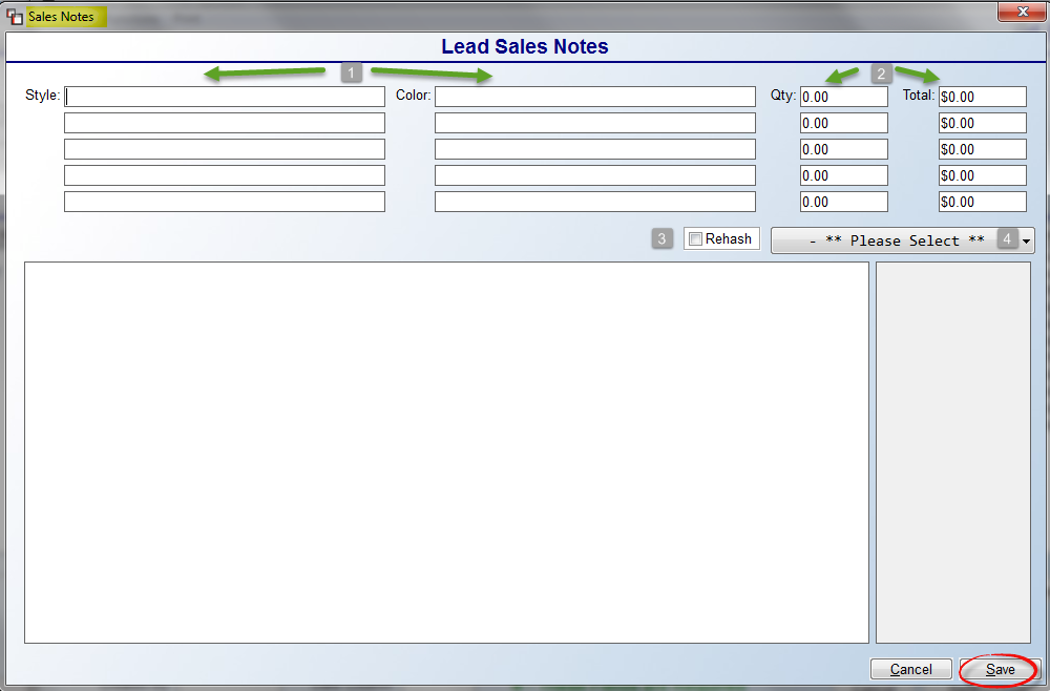Viewport: 1050px width, 691px height.
Task: Click the Sales Notes window icon
Action: (14, 17)
